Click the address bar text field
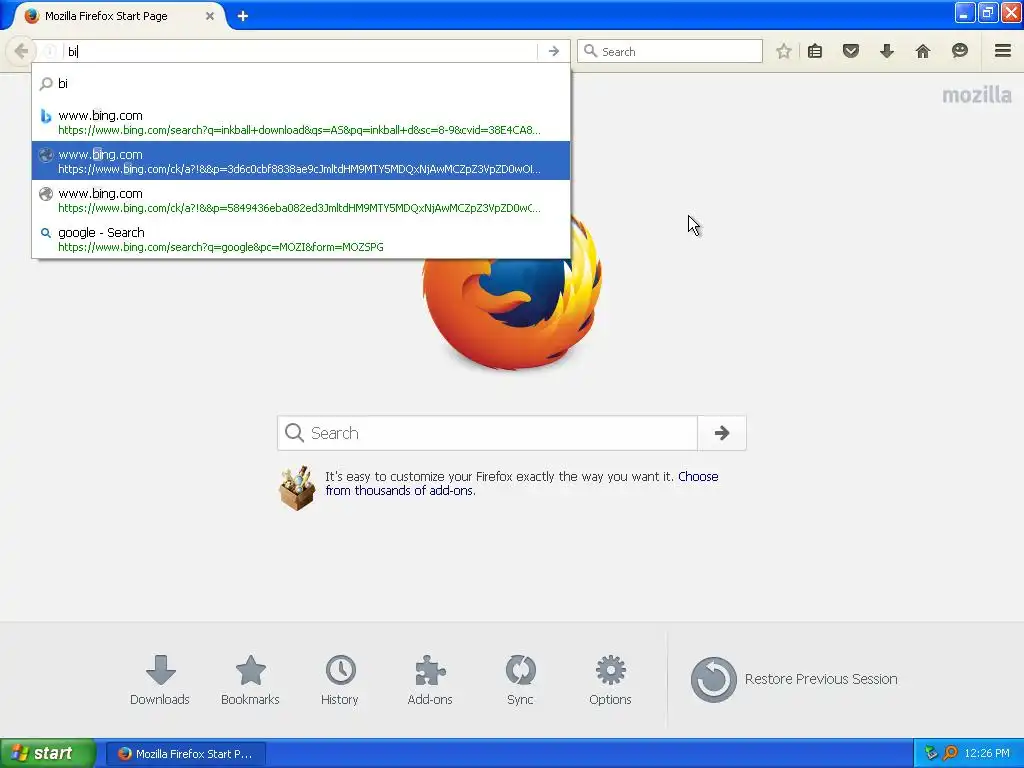 (300, 52)
